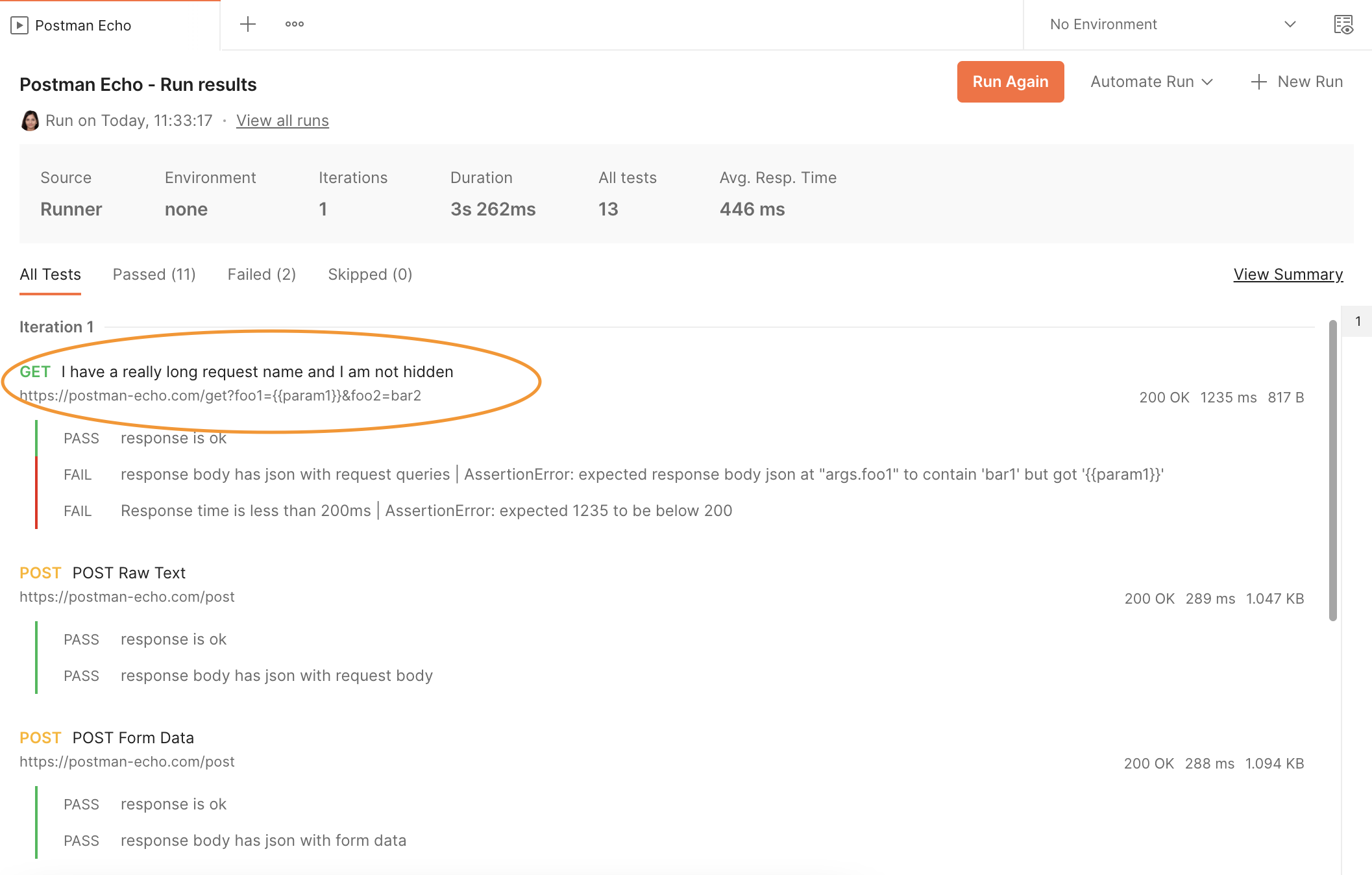View the Skipped (0) tests tab
Screen dimensions: 1372x875
point(370,274)
